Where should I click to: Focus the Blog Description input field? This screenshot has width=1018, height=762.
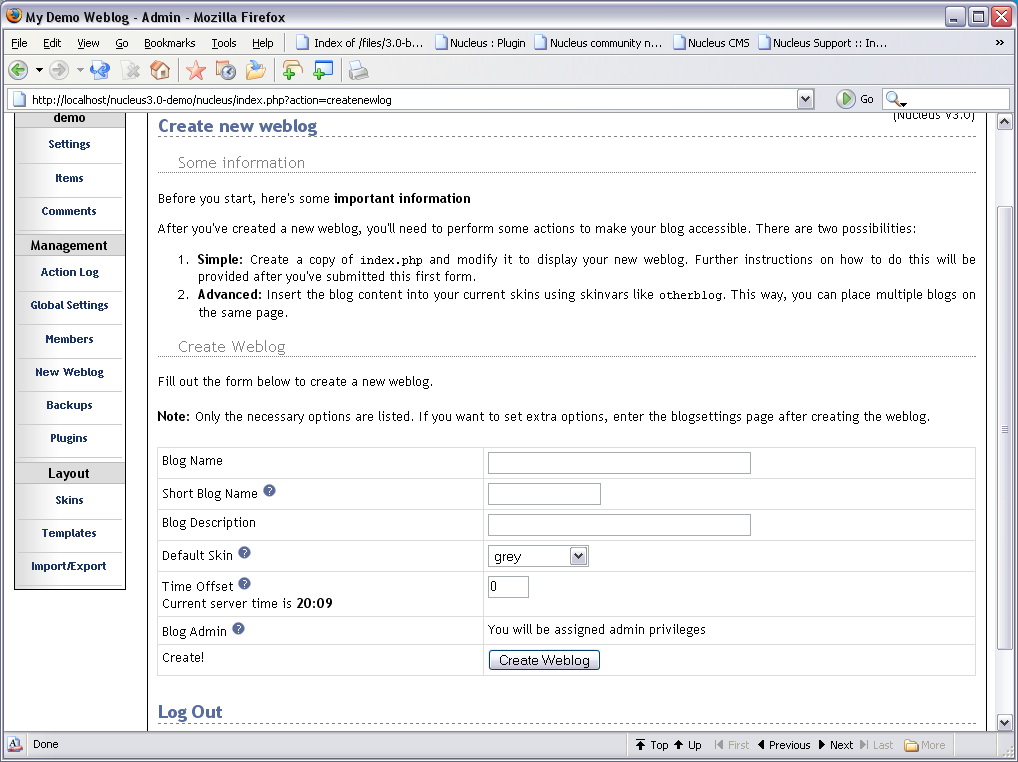click(x=619, y=525)
